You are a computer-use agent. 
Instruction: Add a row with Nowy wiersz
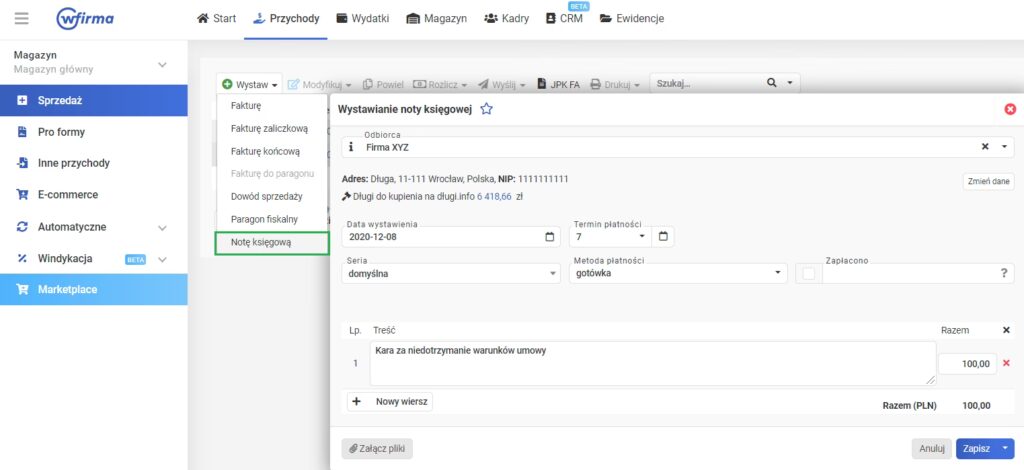point(391,401)
